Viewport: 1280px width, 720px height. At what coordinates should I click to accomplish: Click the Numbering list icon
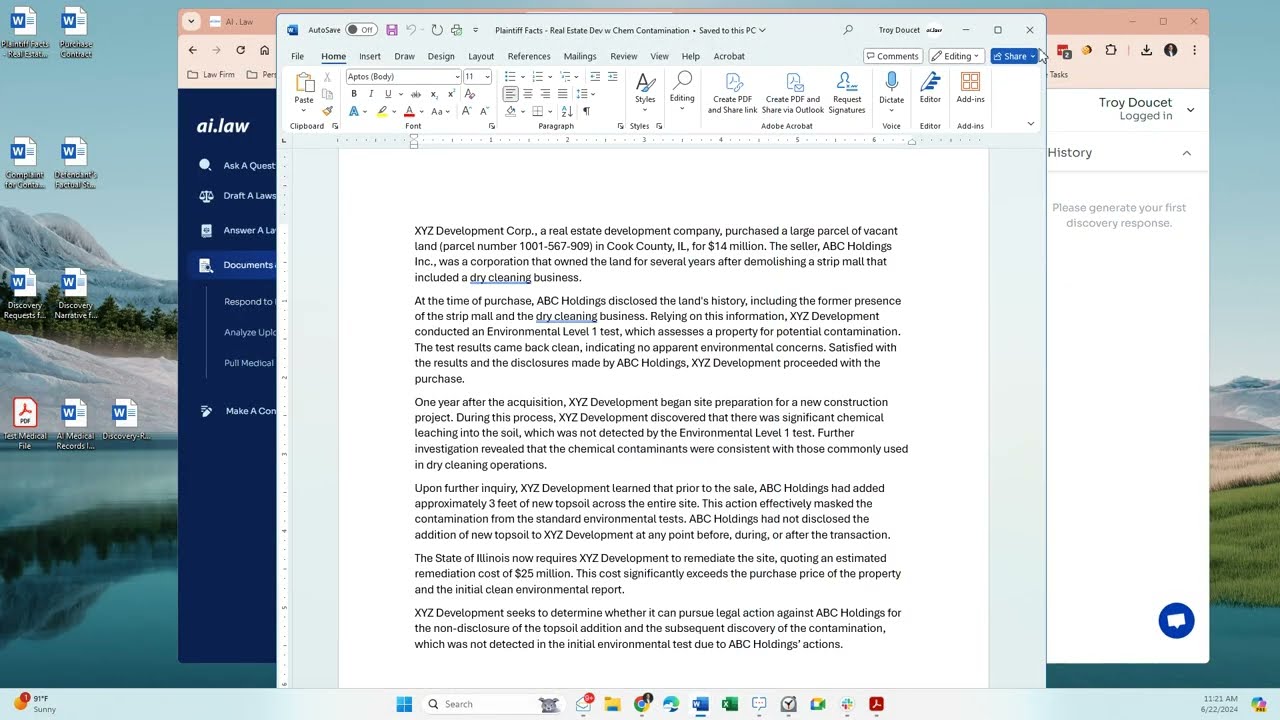tap(537, 77)
